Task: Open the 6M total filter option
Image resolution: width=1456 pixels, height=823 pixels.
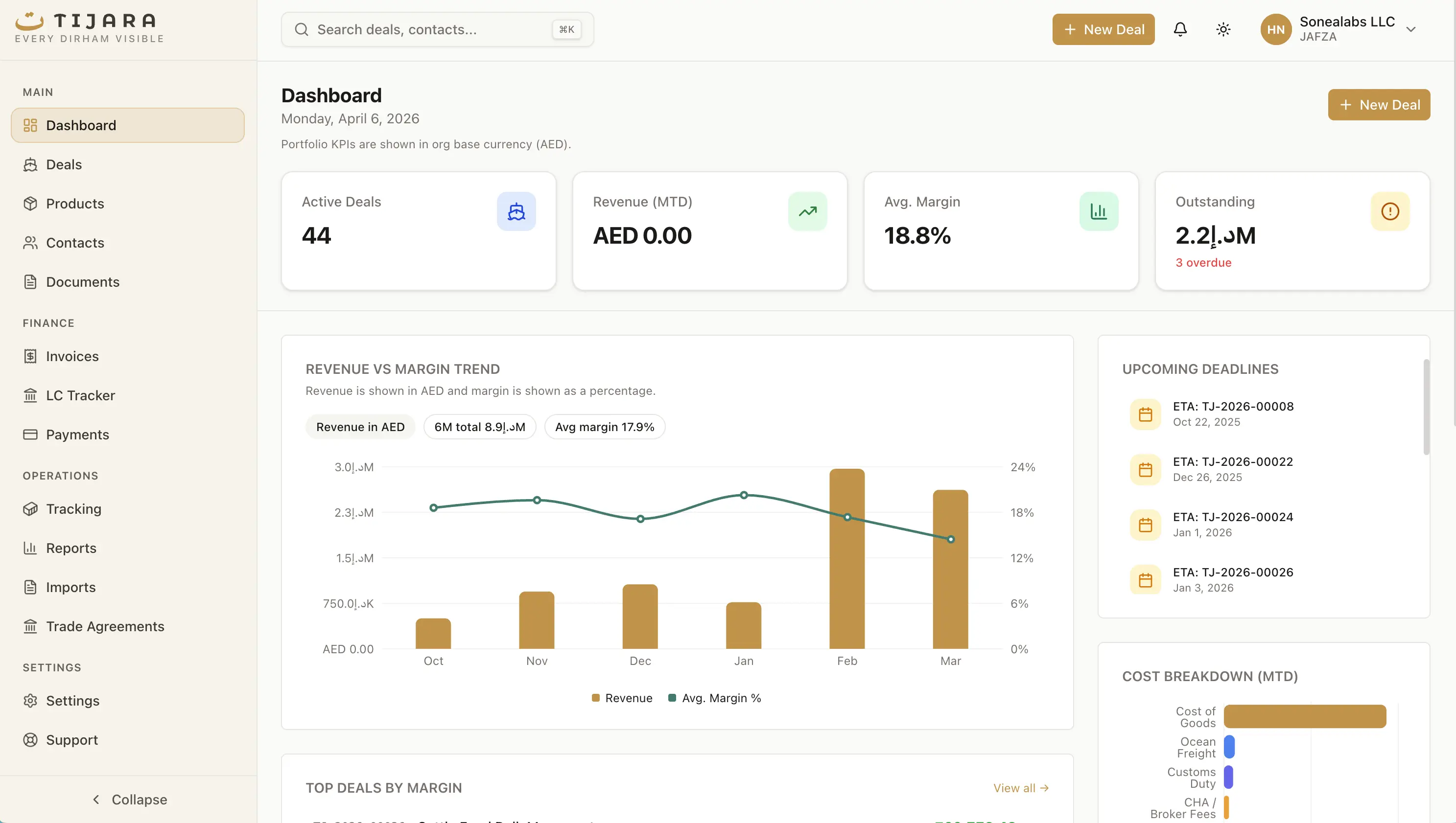Action: (x=479, y=427)
